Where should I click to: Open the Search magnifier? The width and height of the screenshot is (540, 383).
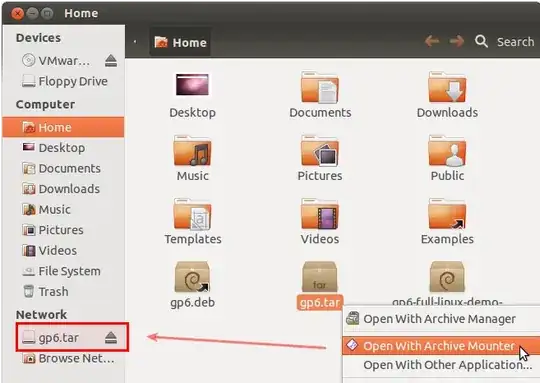click(x=481, y=41)
